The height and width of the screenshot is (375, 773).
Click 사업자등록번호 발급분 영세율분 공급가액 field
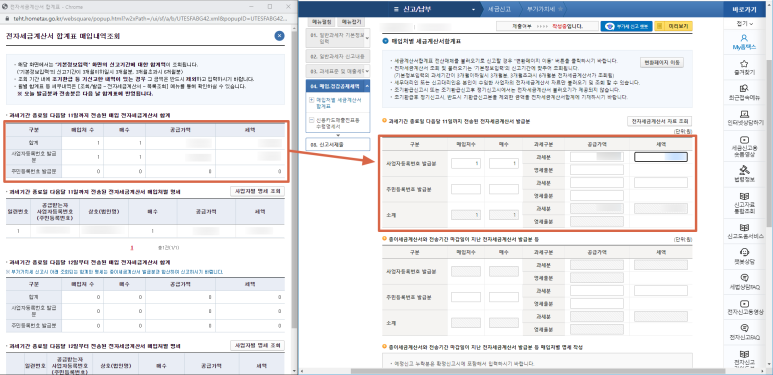click(x=597, y=170)
